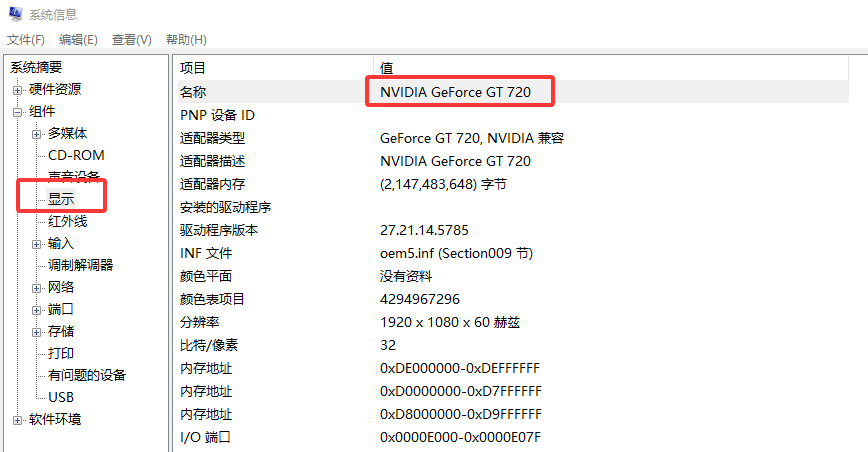Select the INF 文件 row label

click(x=206, y=253)
